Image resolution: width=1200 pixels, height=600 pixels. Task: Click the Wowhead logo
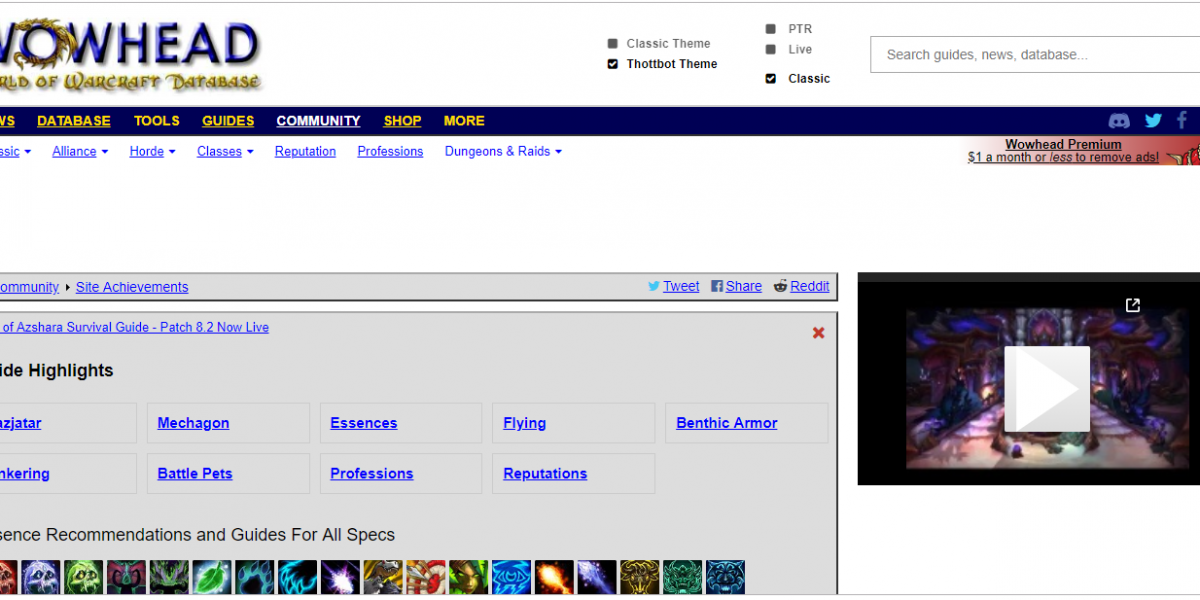130,55
